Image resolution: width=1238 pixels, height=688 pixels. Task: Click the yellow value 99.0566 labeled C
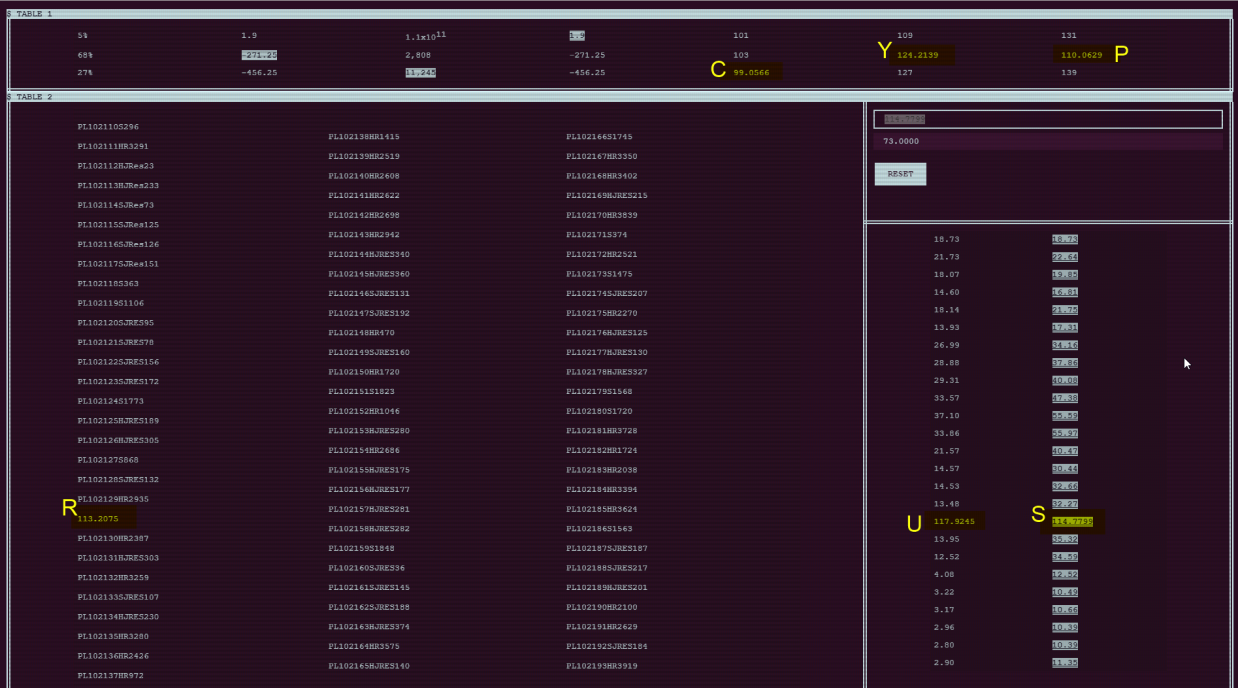(x=754, y=73)
